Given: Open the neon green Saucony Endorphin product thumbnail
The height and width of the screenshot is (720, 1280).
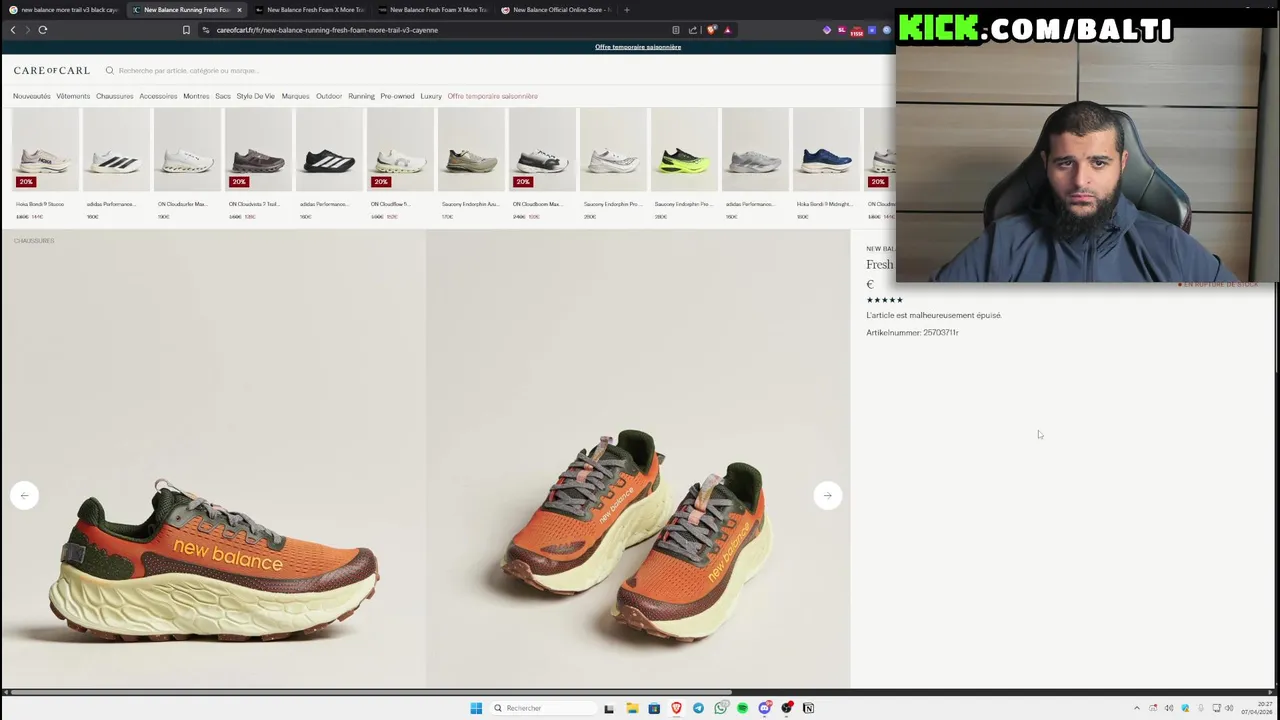Looking at the screenshot, I should 684,150.
